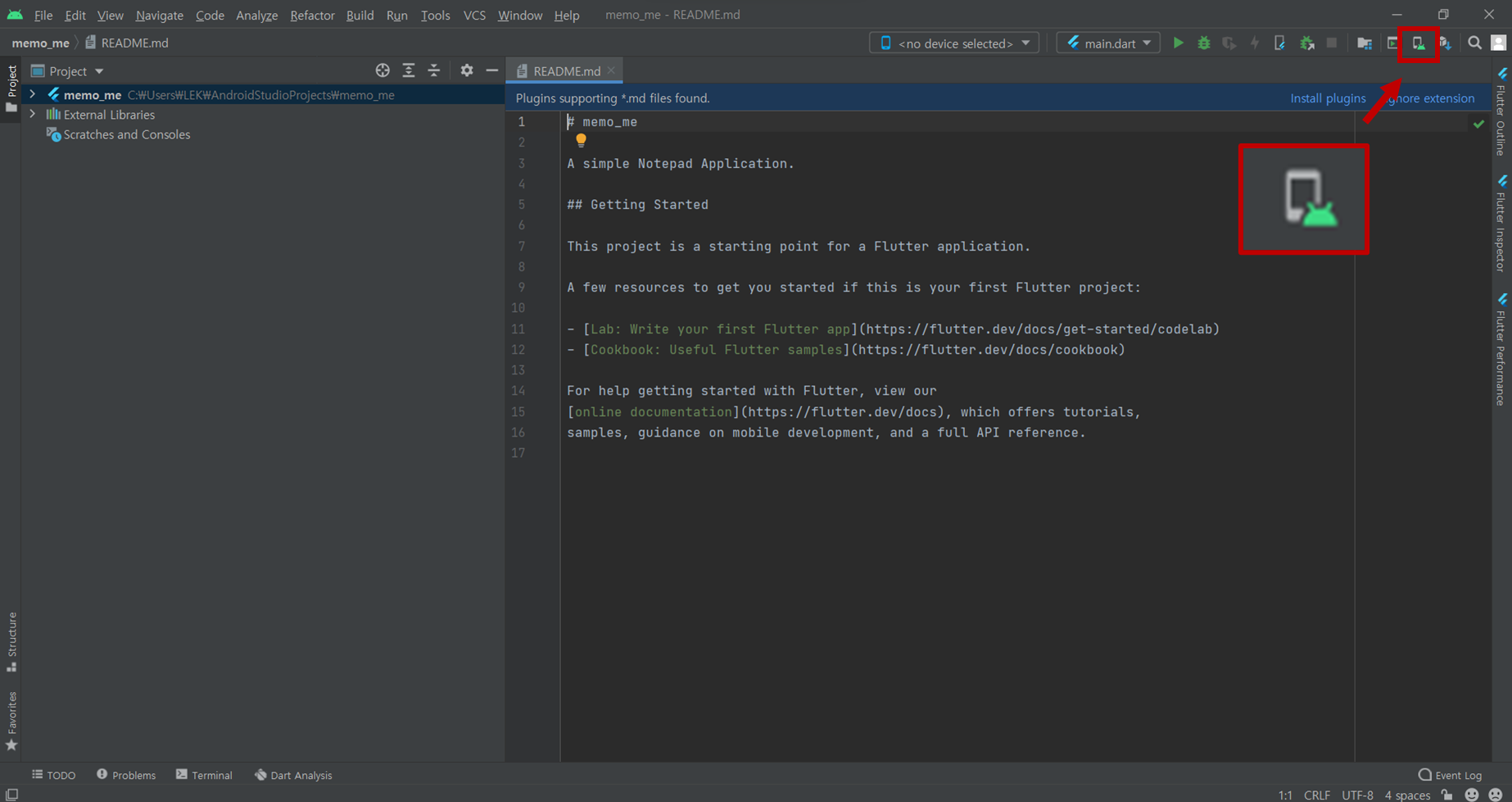Toggle the Flutter Inspector side panel
Viewport: 1512px width, 802px height.
(x=1501, y=223)
